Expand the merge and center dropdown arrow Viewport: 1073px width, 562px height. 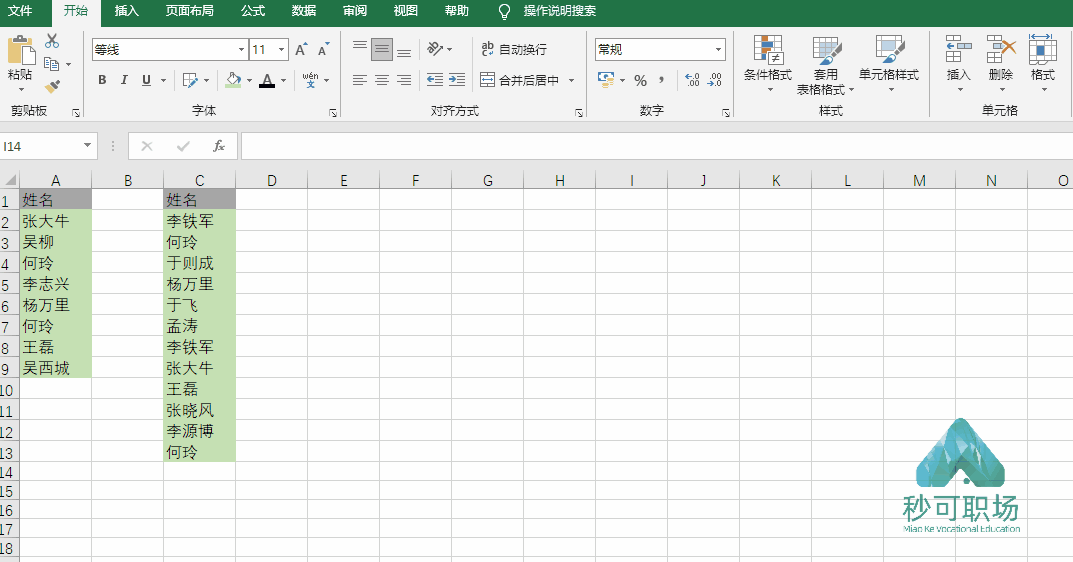pos(571,80)
